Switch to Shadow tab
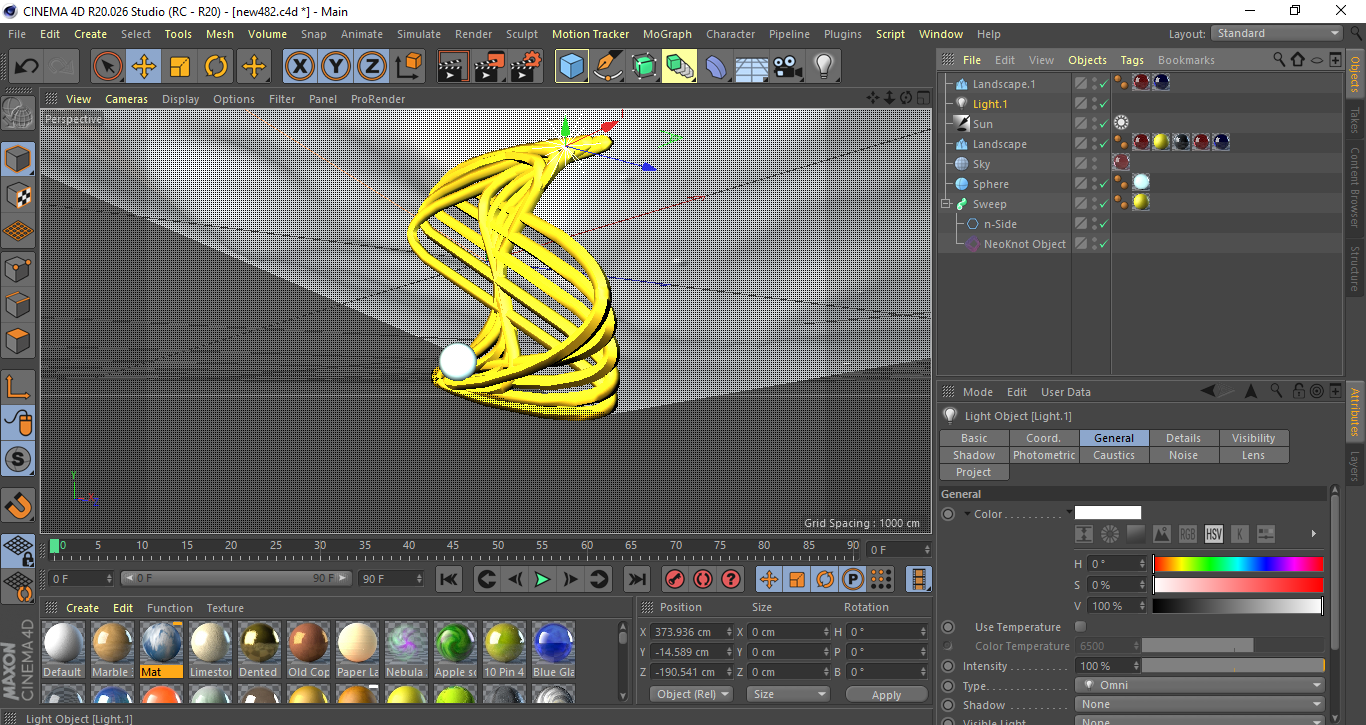Image resolution: width=1366 pixels, height=725 pixels. [x=974, y=455]
